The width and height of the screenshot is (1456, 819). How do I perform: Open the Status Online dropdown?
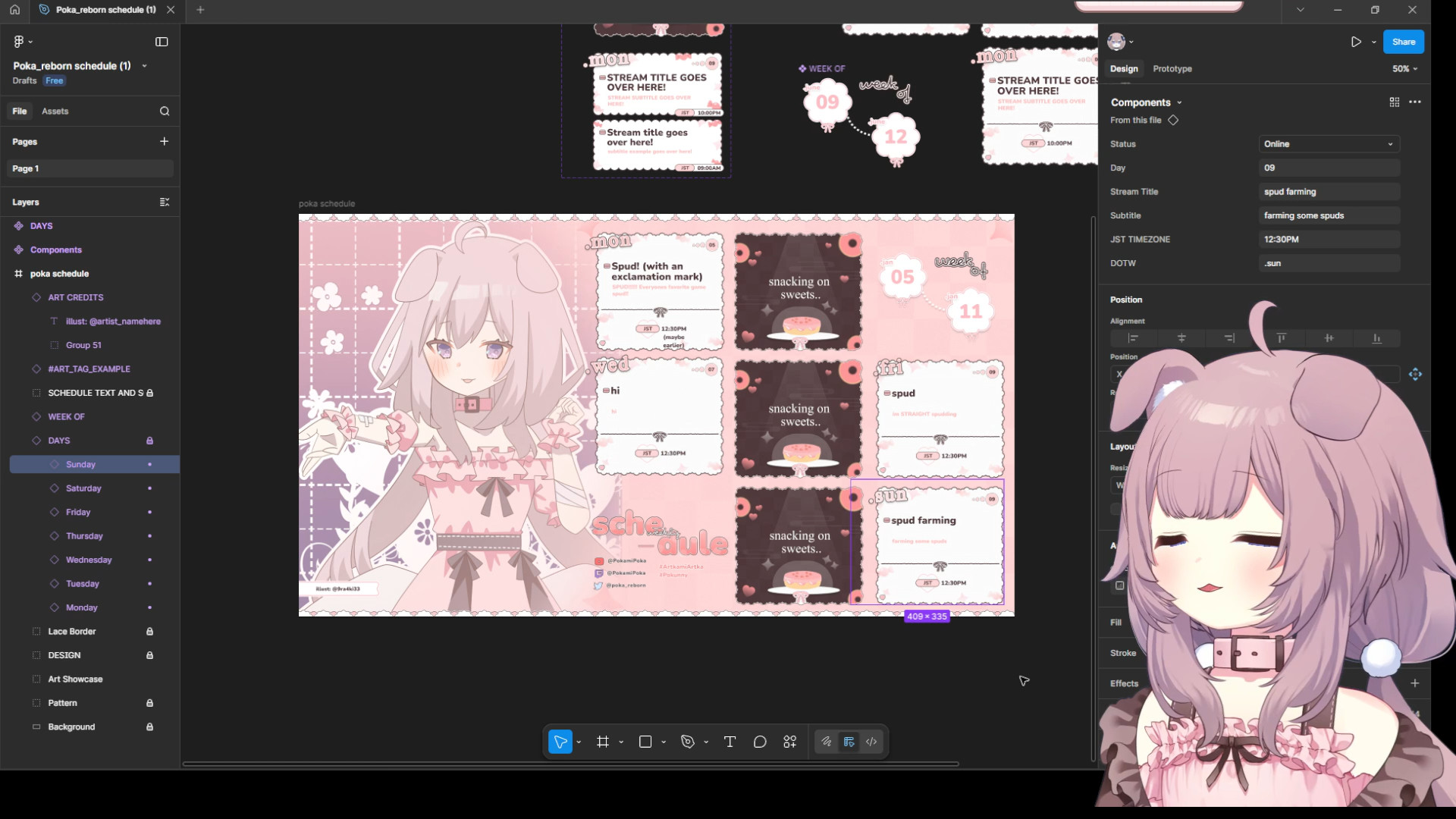coord(1328,144)
